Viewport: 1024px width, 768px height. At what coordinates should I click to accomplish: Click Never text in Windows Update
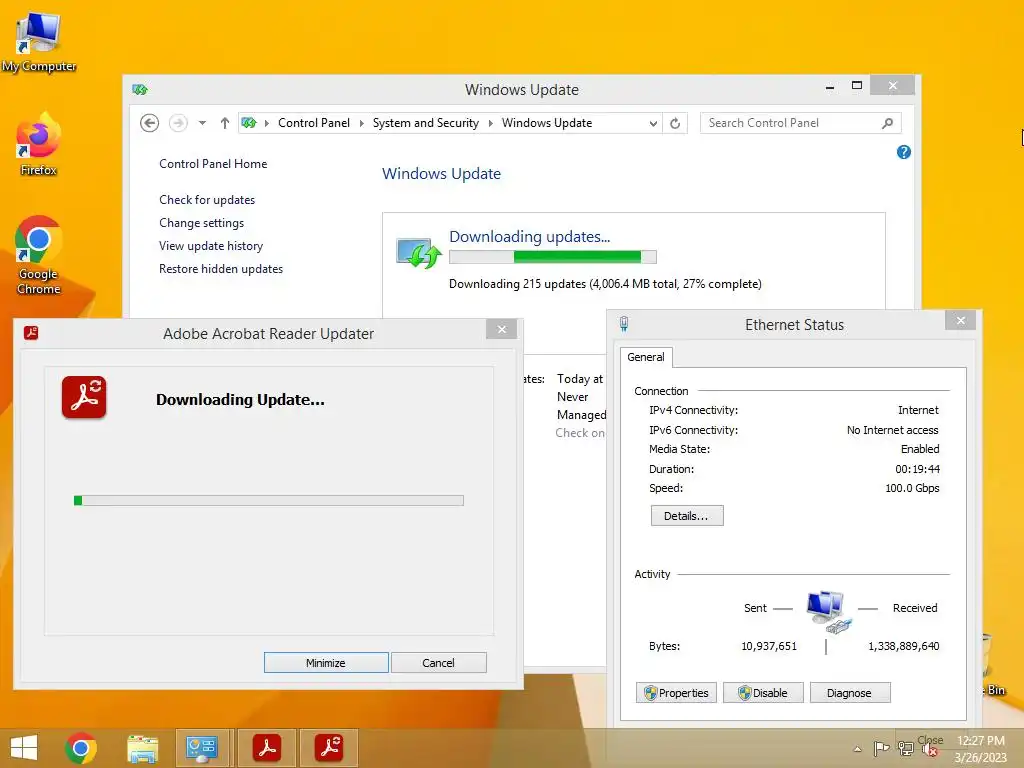573,397
